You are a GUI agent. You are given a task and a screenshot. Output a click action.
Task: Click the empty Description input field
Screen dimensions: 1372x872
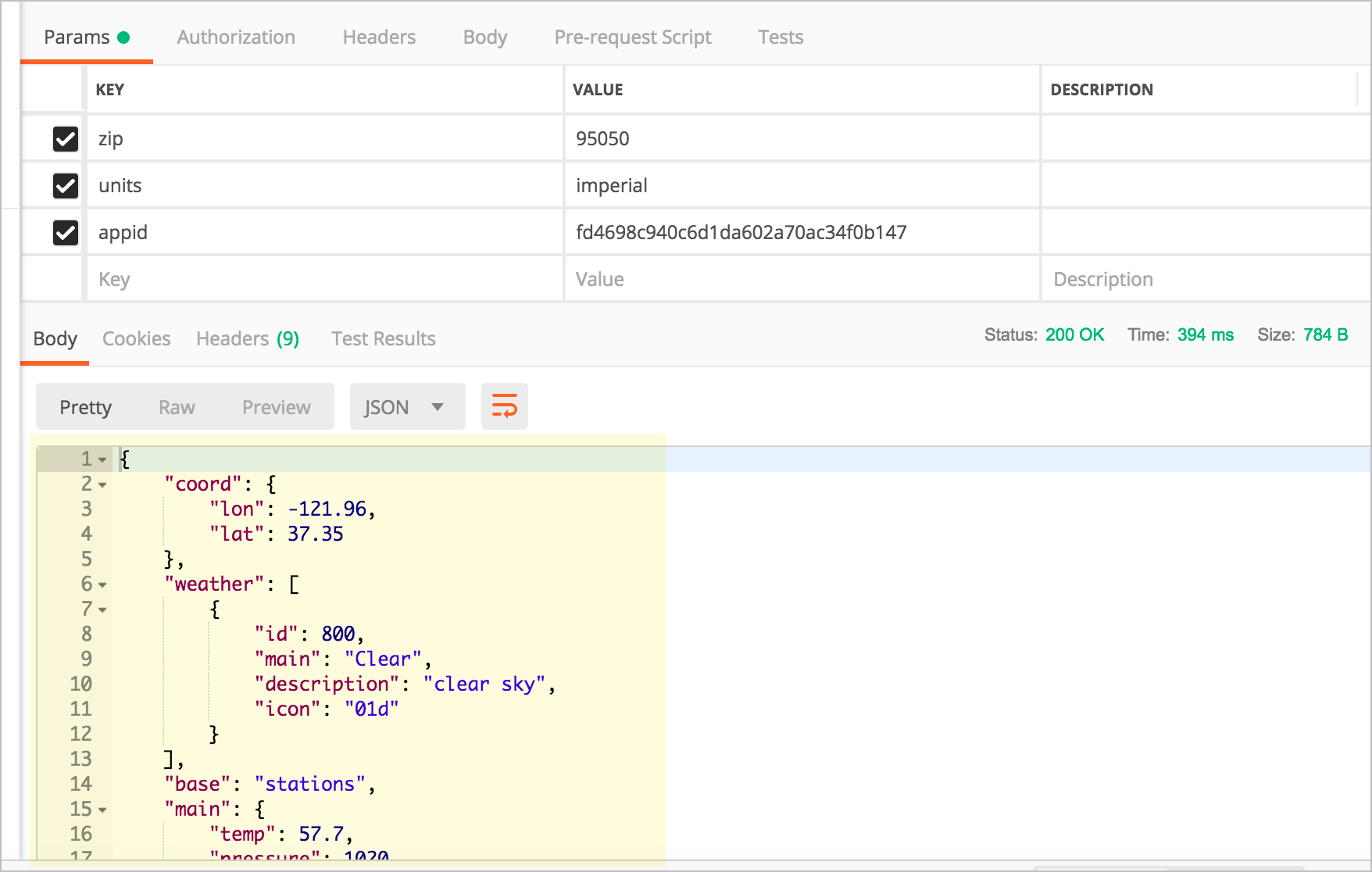click(x=1206, y=280)
